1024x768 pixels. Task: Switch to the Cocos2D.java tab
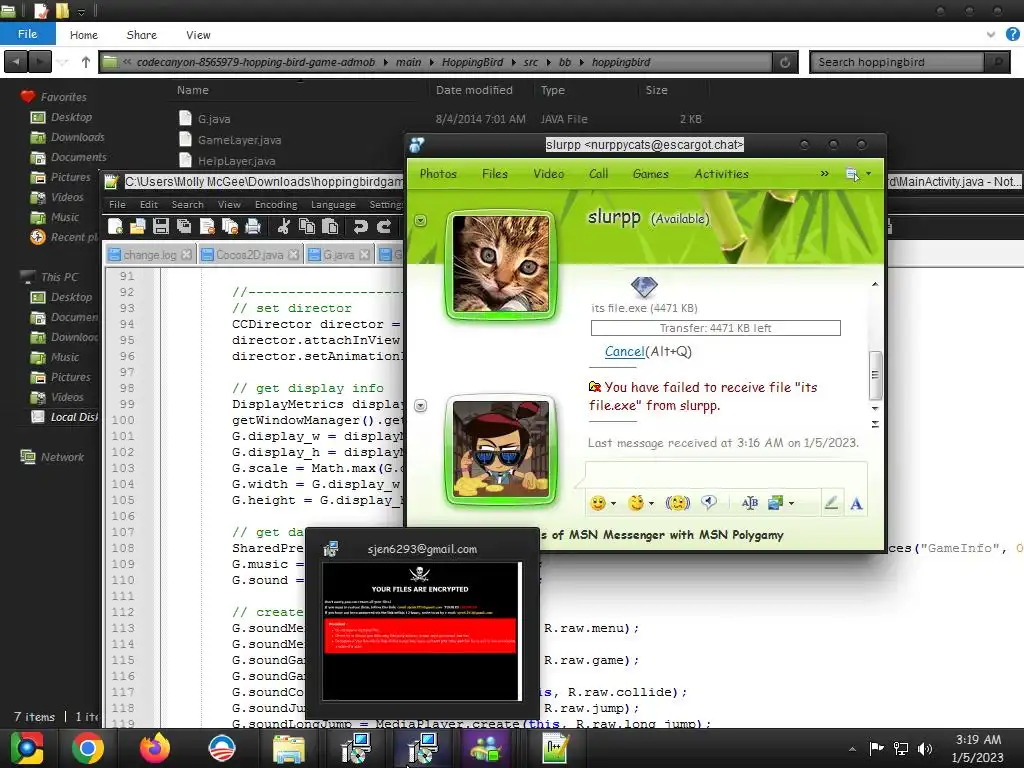249,255
